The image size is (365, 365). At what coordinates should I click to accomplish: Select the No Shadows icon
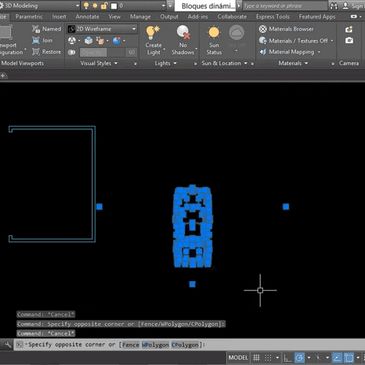pyautogui.click(x=183, y=32)
